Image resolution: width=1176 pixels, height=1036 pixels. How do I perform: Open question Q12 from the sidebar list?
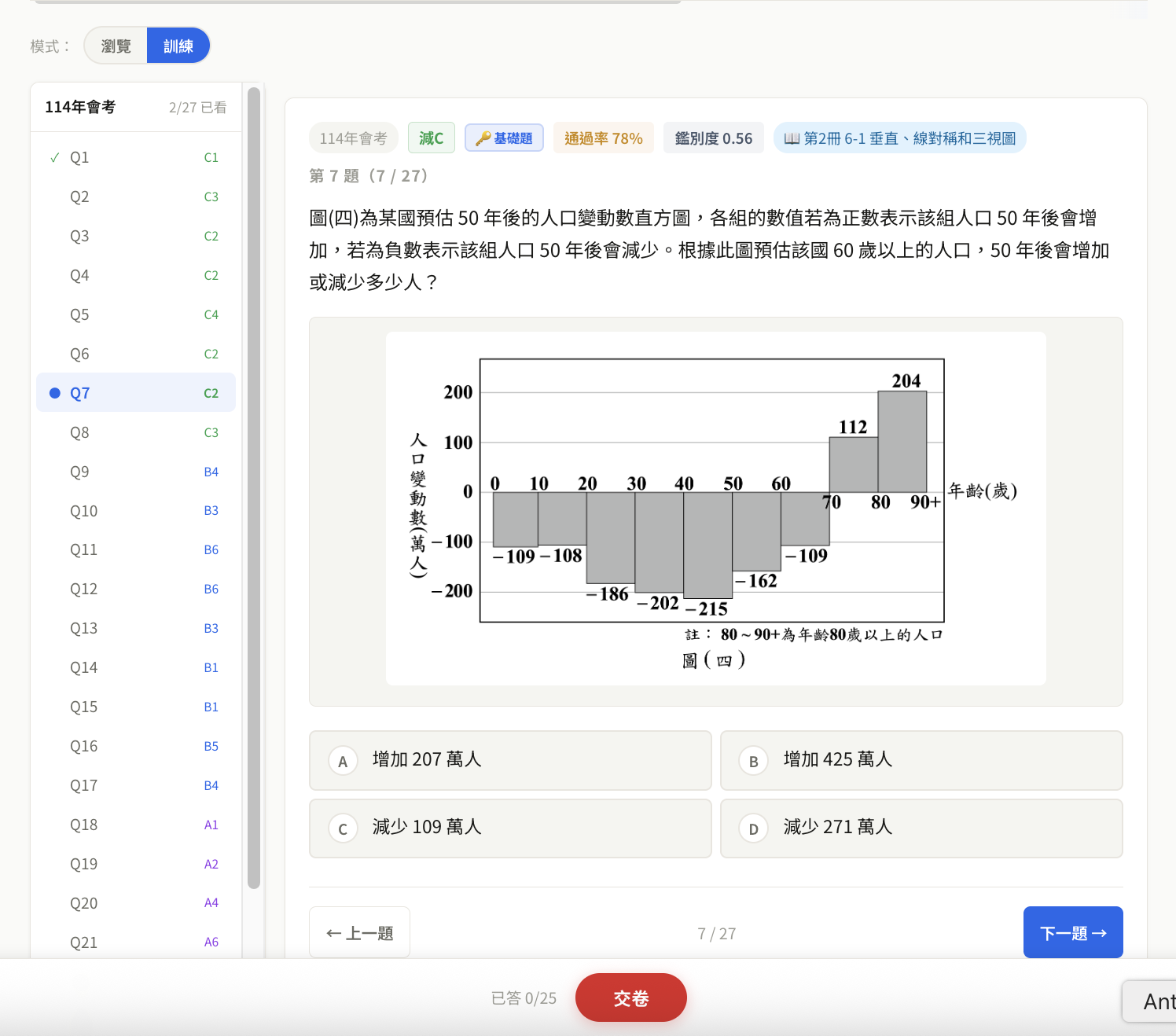[x=83, y=589]
